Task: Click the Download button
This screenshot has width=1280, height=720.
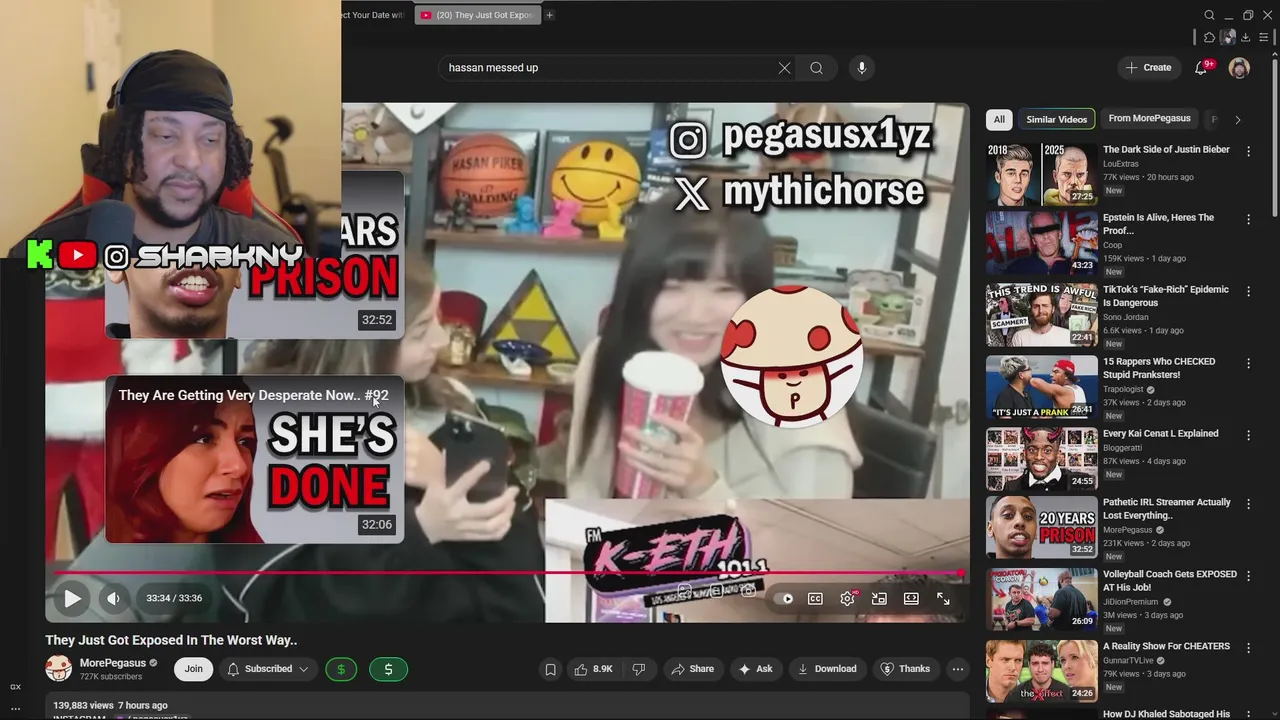Action: tap(827, 669)
